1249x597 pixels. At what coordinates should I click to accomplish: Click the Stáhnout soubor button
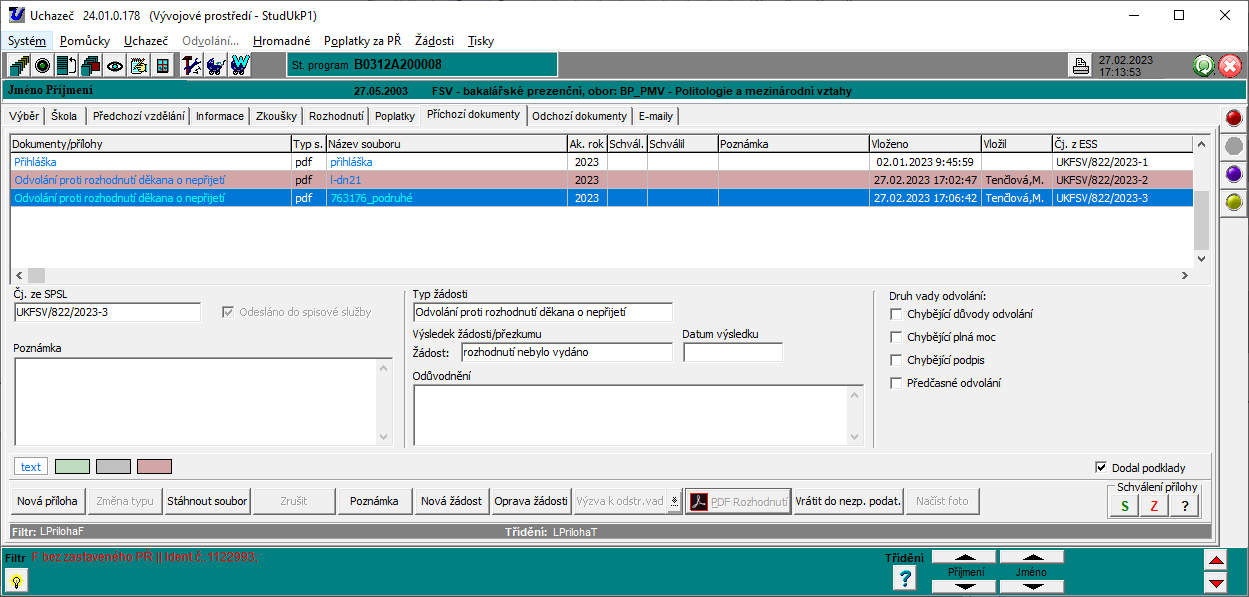tap(207, 501)
